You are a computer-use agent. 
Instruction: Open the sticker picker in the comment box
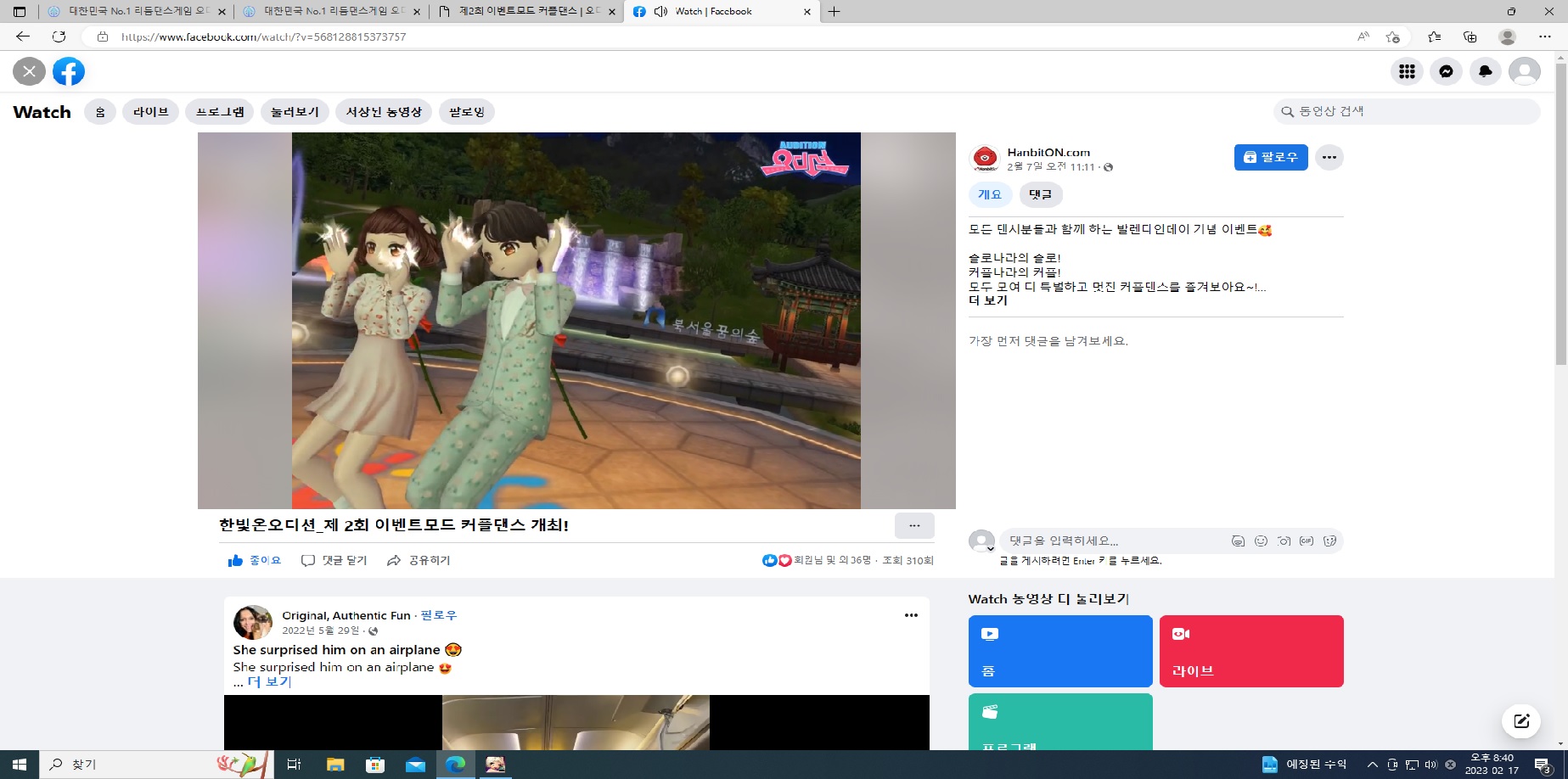[1329, 541]
